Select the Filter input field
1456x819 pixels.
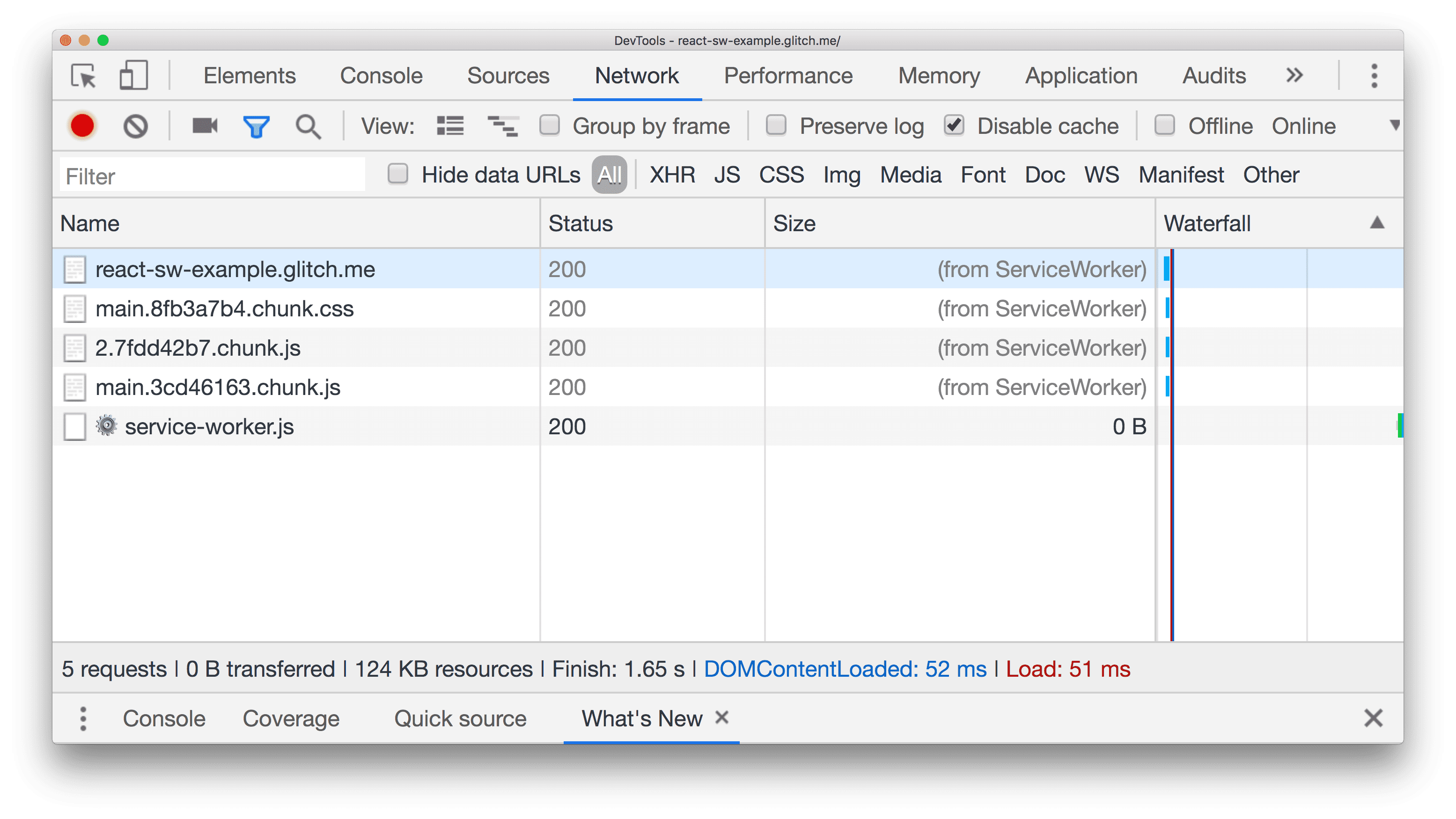coord(214,175)
